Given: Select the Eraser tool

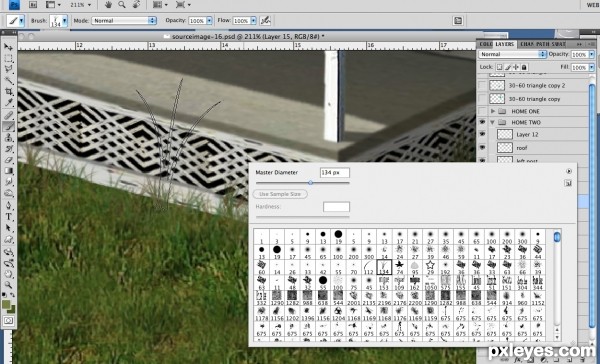Looking at the screenshot, I should [8, 160].
